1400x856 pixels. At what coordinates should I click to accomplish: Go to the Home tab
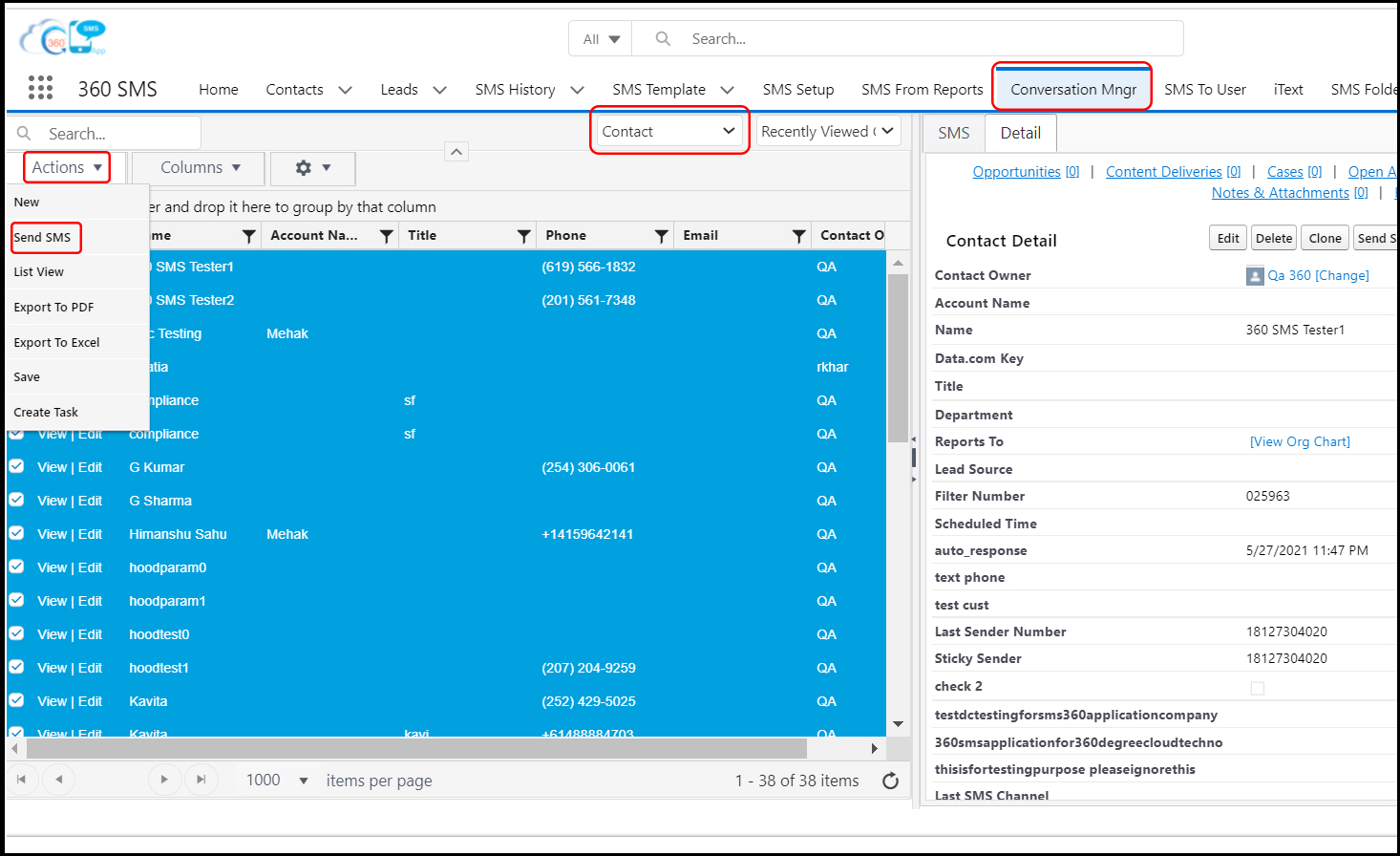(219, 89)
